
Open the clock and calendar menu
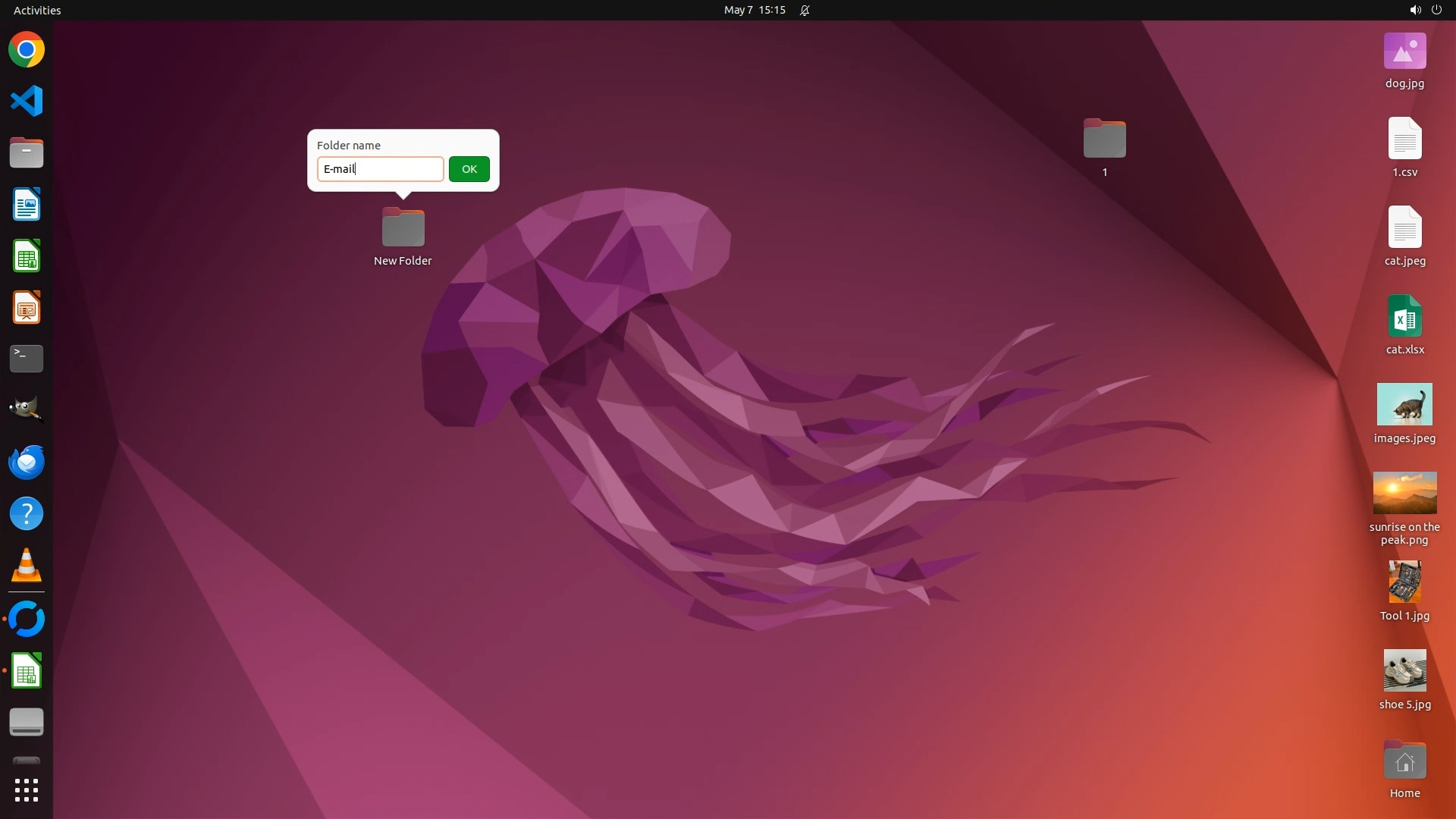(754, 10)
